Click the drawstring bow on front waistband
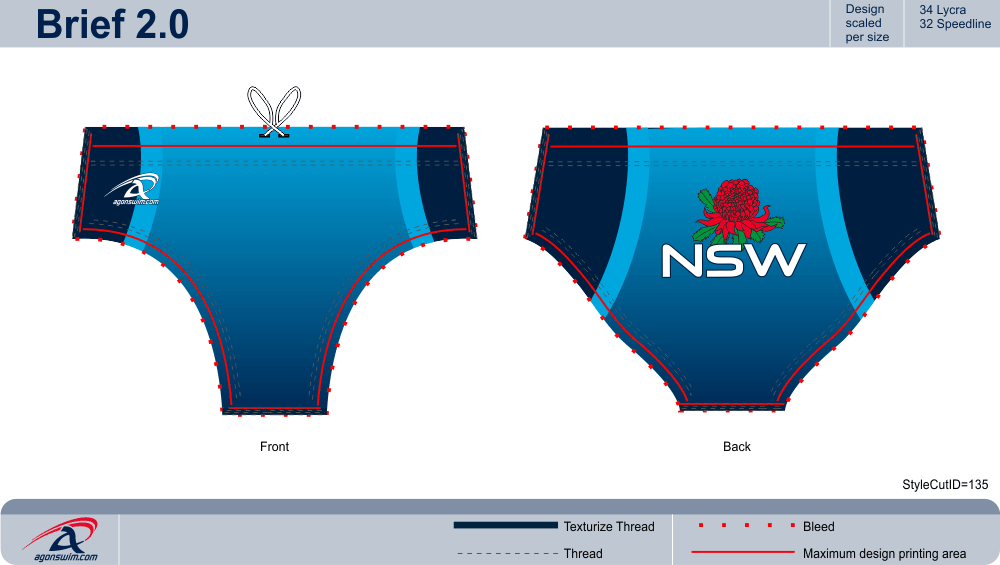Screen dimensions: 1000x565 tap(274, 112)
